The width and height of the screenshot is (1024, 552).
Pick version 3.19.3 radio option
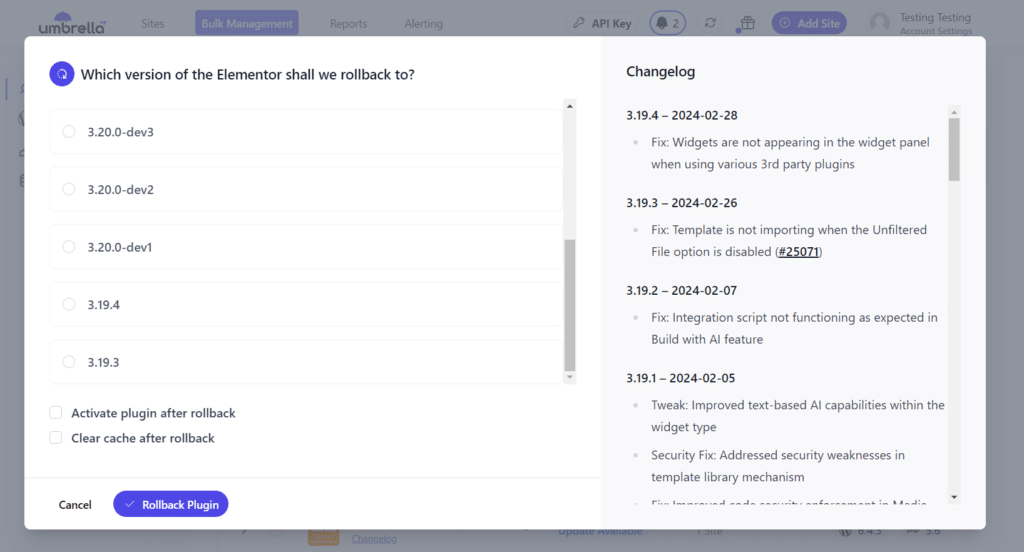(x=69, y=361)
